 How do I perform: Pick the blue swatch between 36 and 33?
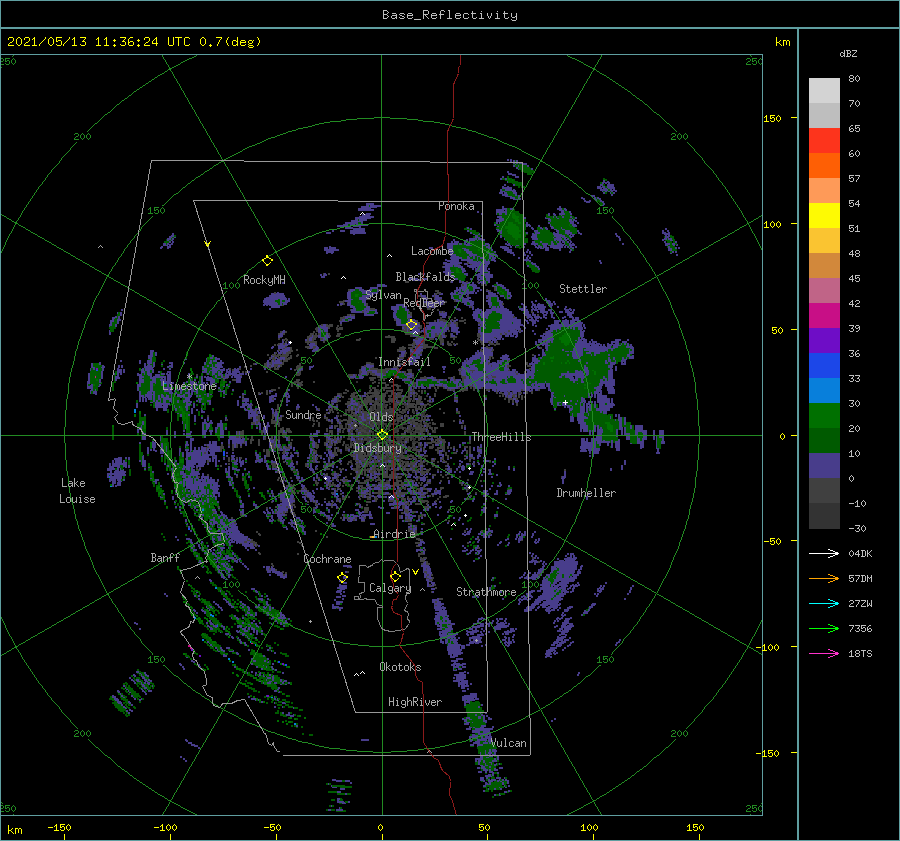824,366
